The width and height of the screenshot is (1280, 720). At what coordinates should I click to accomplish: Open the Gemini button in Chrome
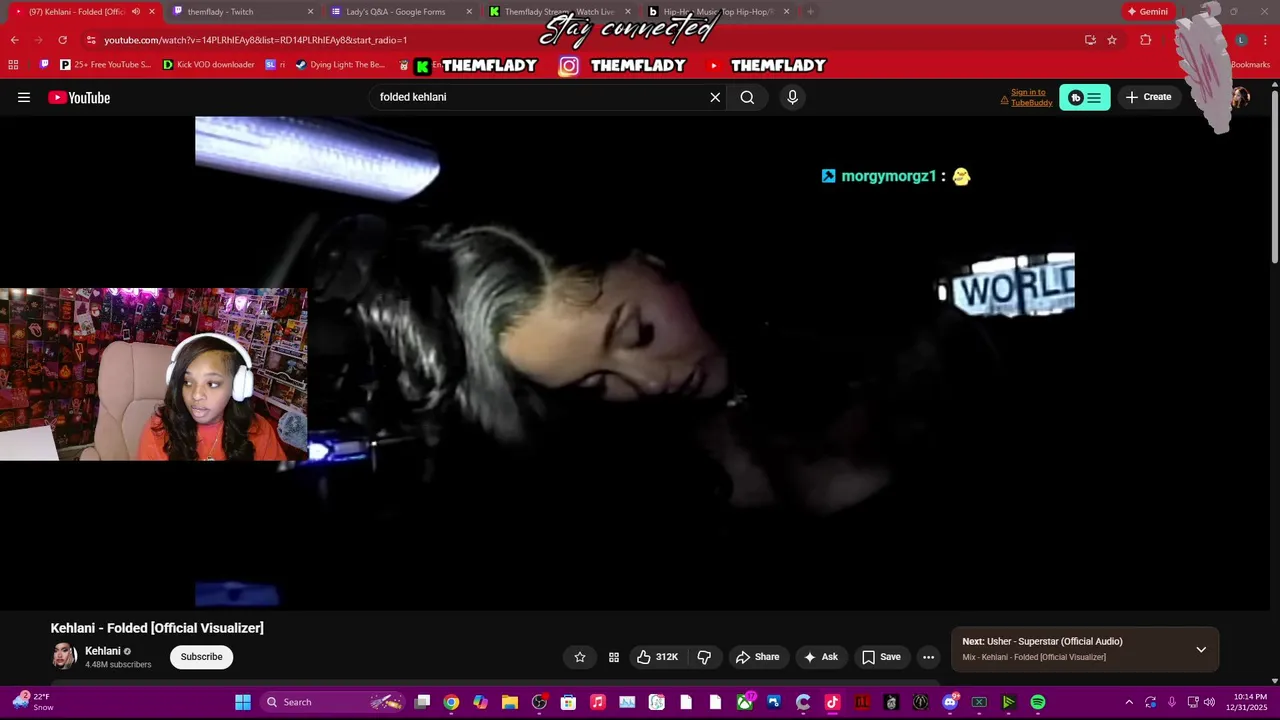click(1147, 12)
